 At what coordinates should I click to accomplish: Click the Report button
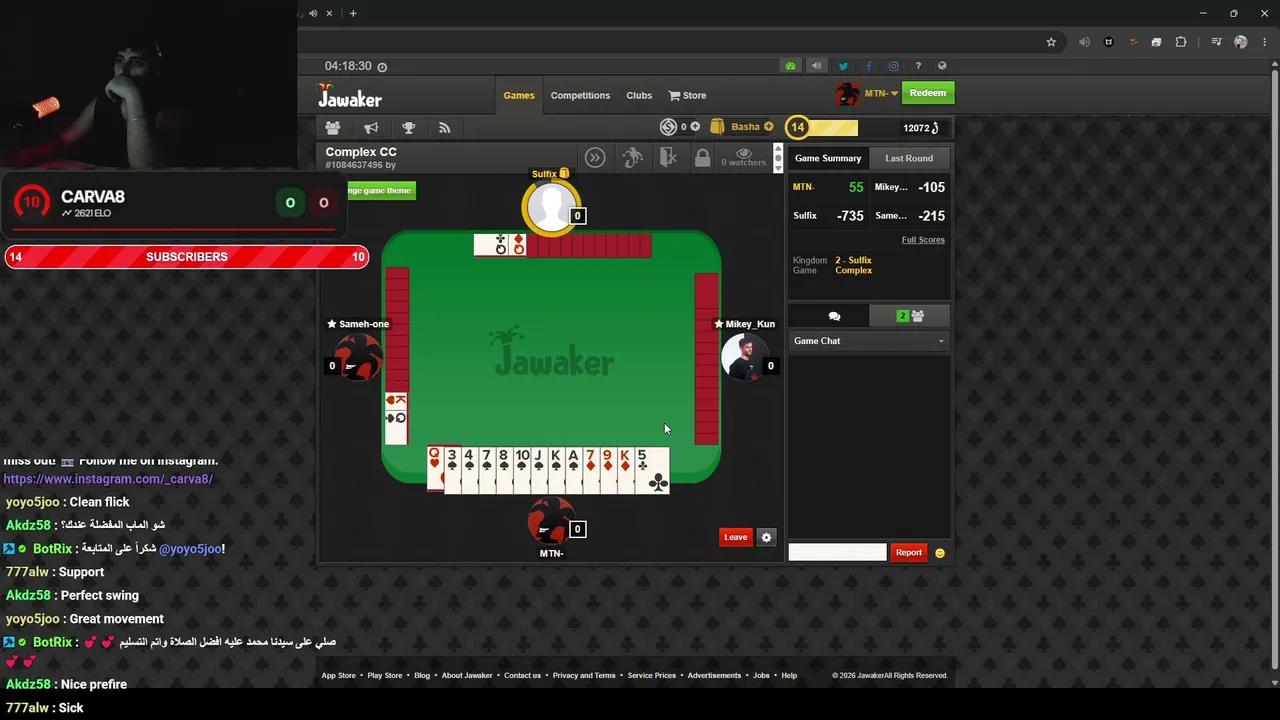pos(908,553)
